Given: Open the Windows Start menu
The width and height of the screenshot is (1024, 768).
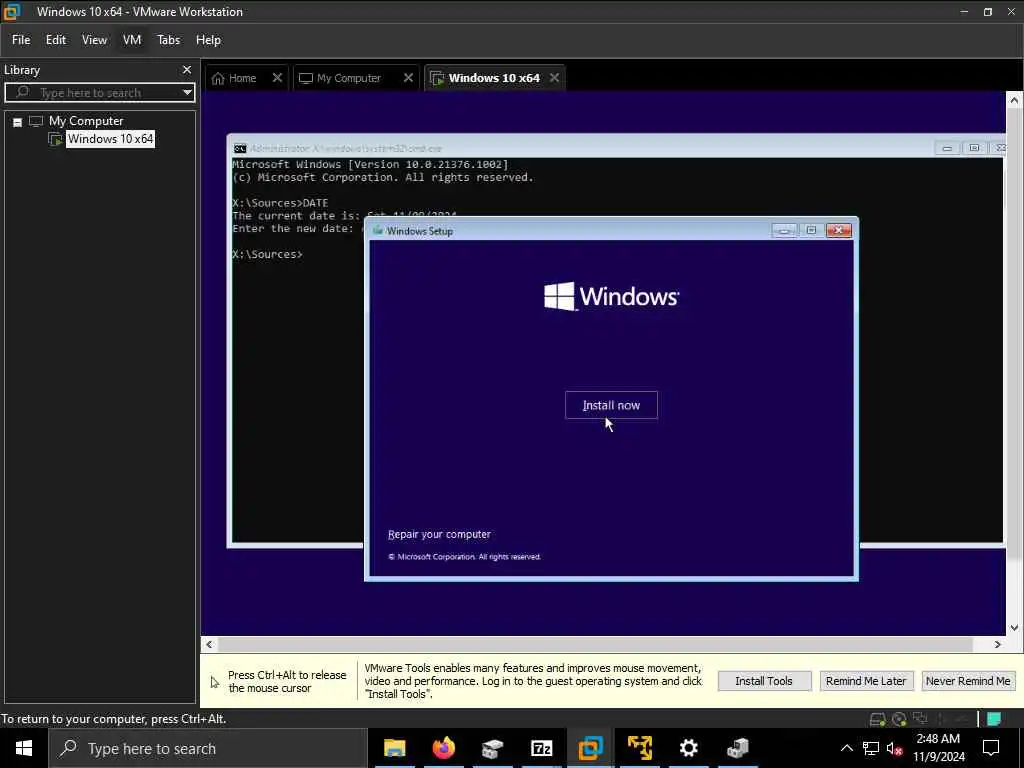Looking at the screenshot, I should 24,748.
